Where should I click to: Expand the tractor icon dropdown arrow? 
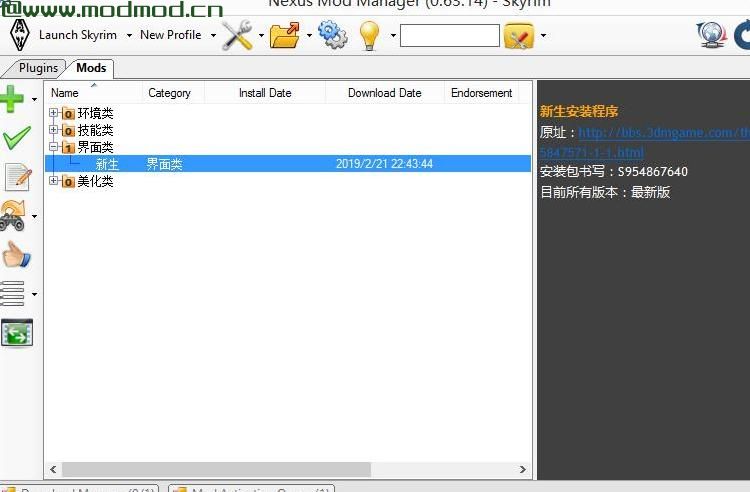coord(34,216)
